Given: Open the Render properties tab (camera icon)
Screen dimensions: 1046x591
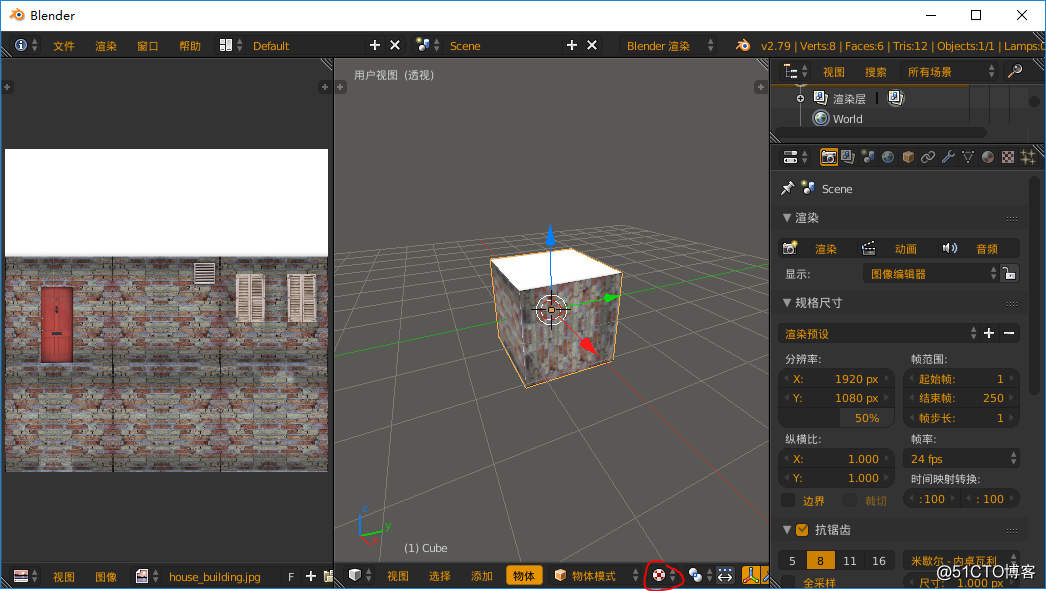Looking at the screenshot, I should [828, 157].
